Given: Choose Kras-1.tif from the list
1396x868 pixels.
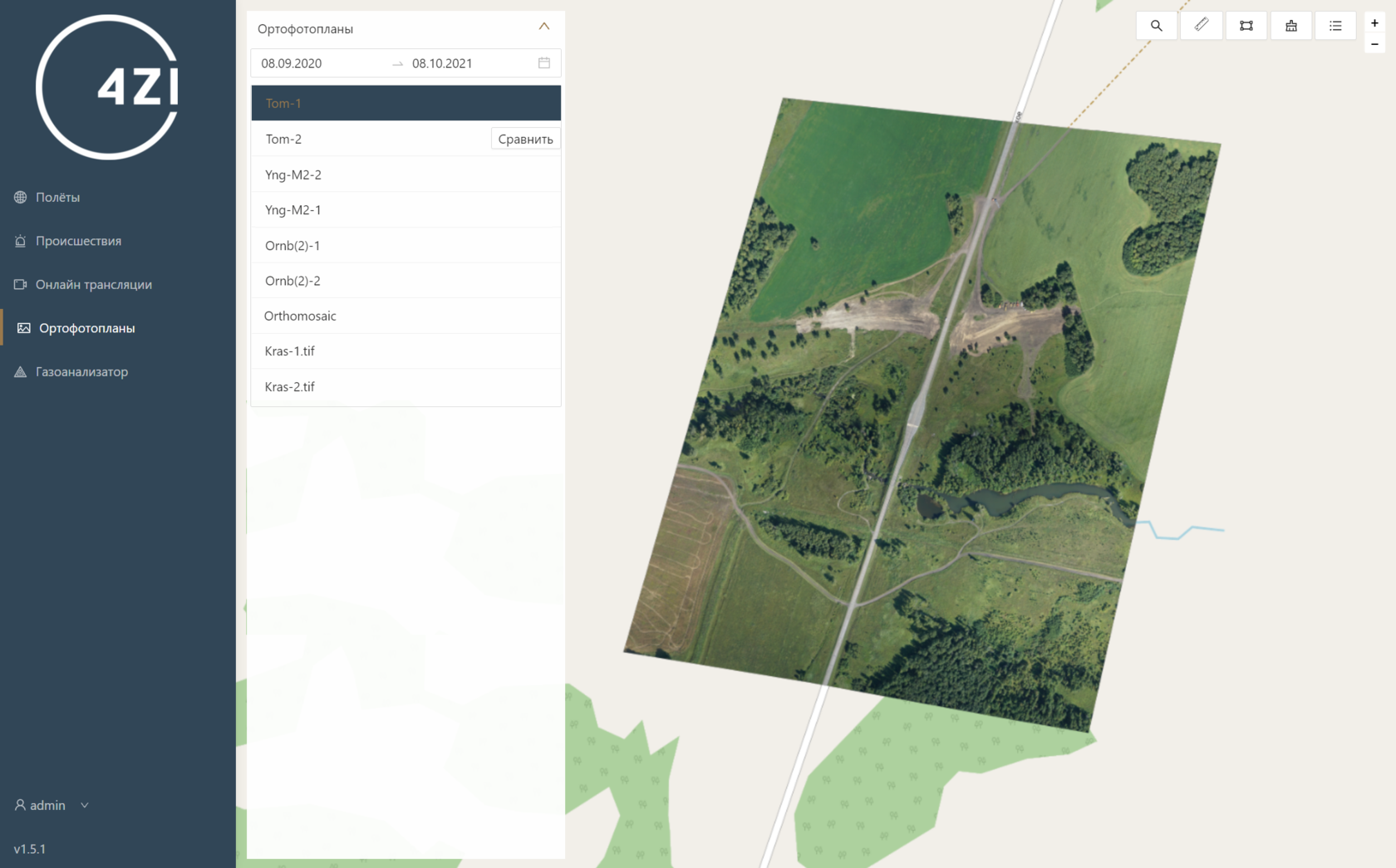Looking at the screenshot, I should 290,351.
